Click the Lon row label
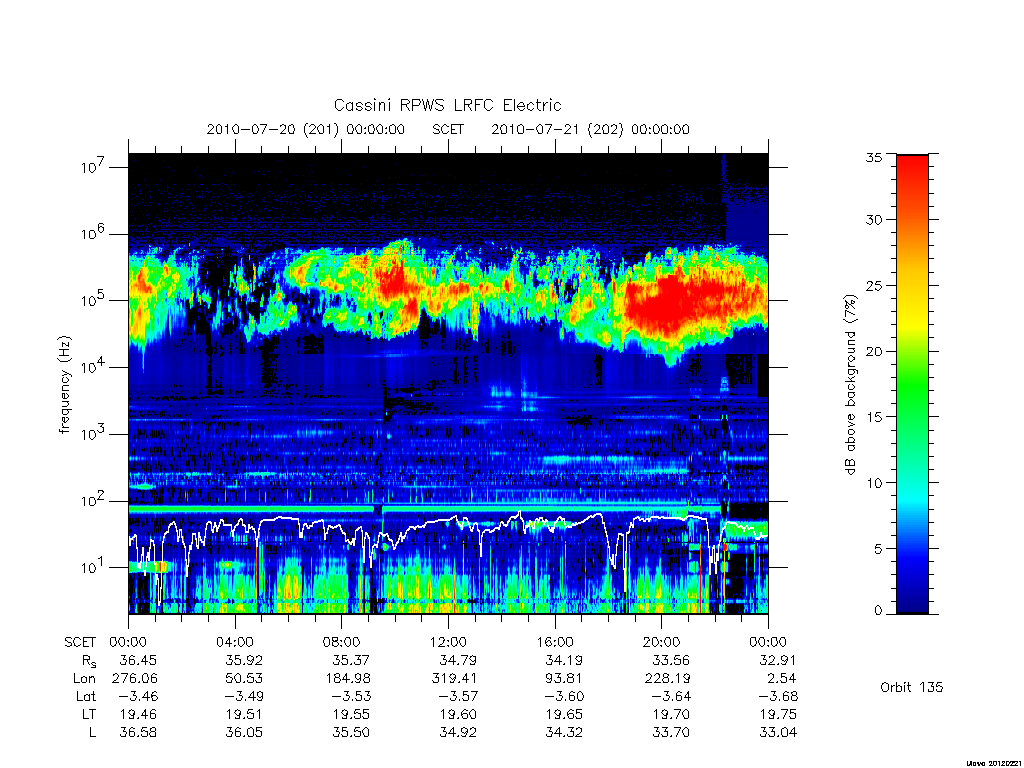This screenshot has height=768, width=1024. (x=84, y=679)
